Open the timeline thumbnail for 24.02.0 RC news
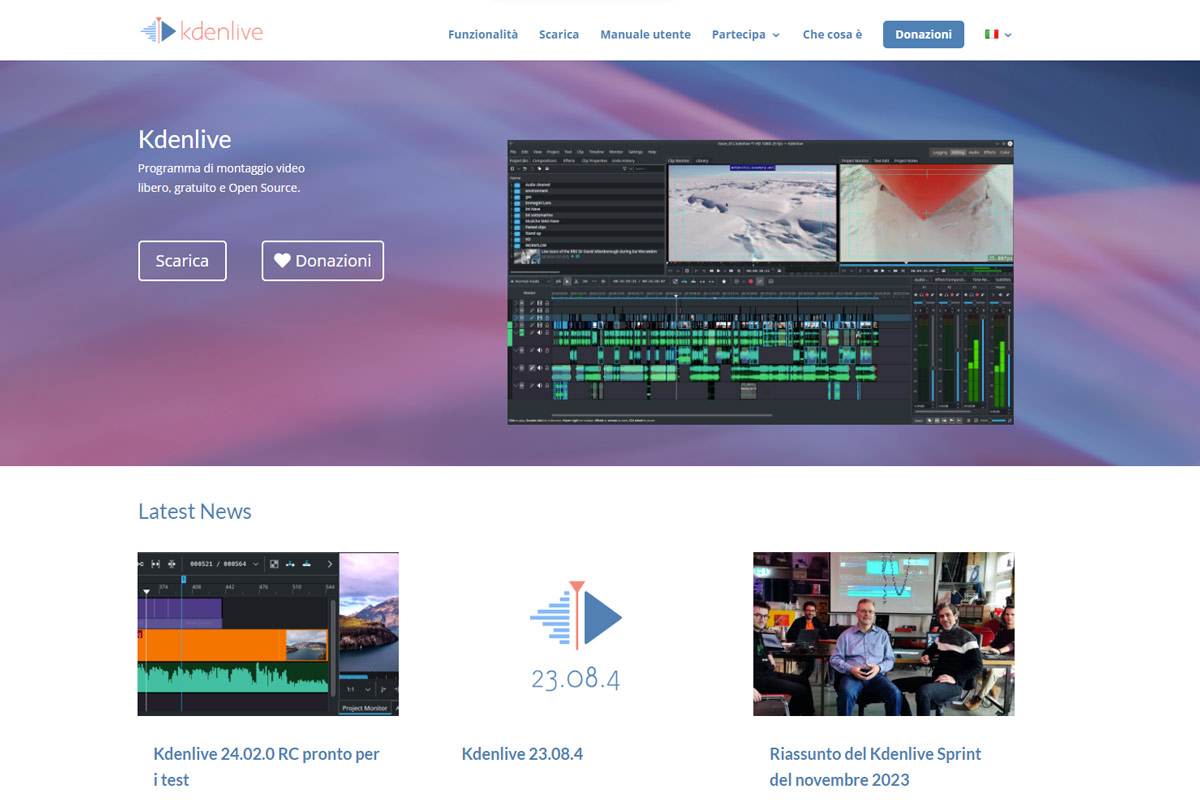This screenshot has width=1200, height=800. (268, 634)
